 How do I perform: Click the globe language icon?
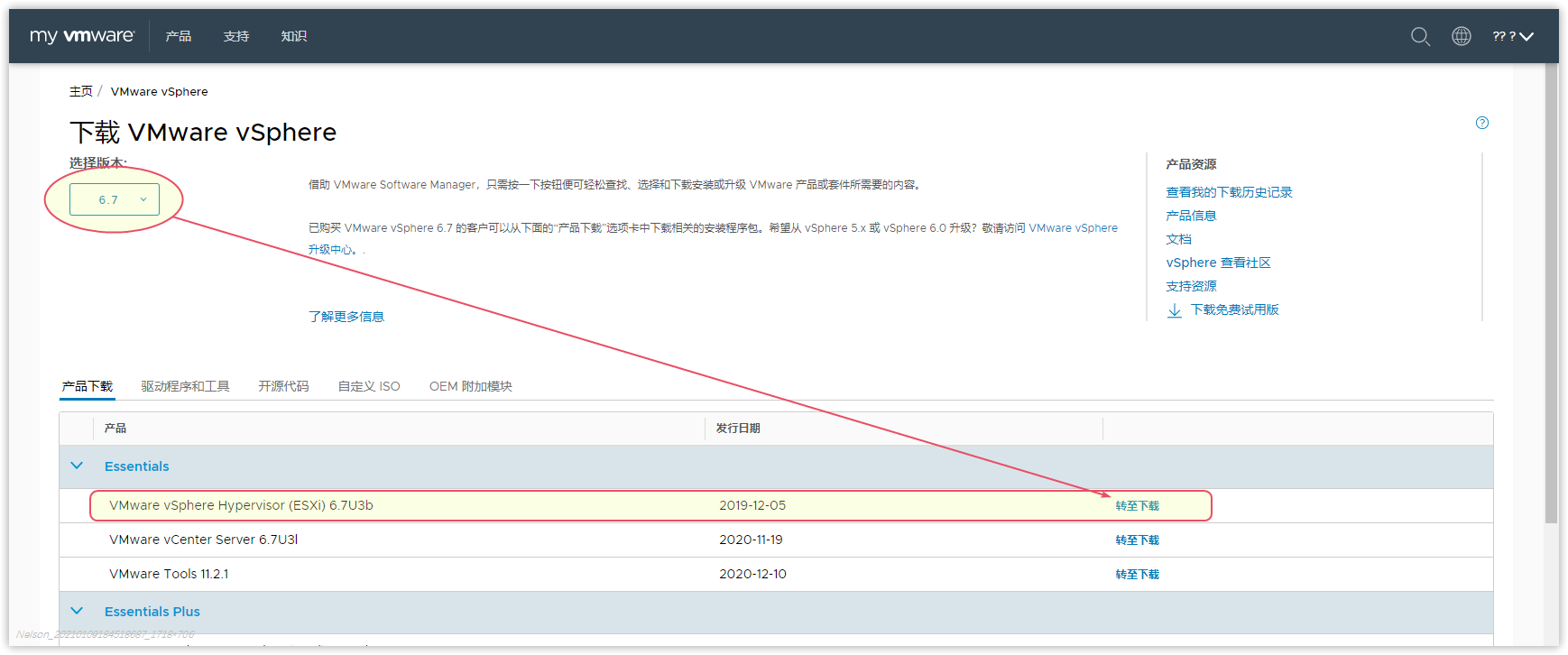[1462, 36]
